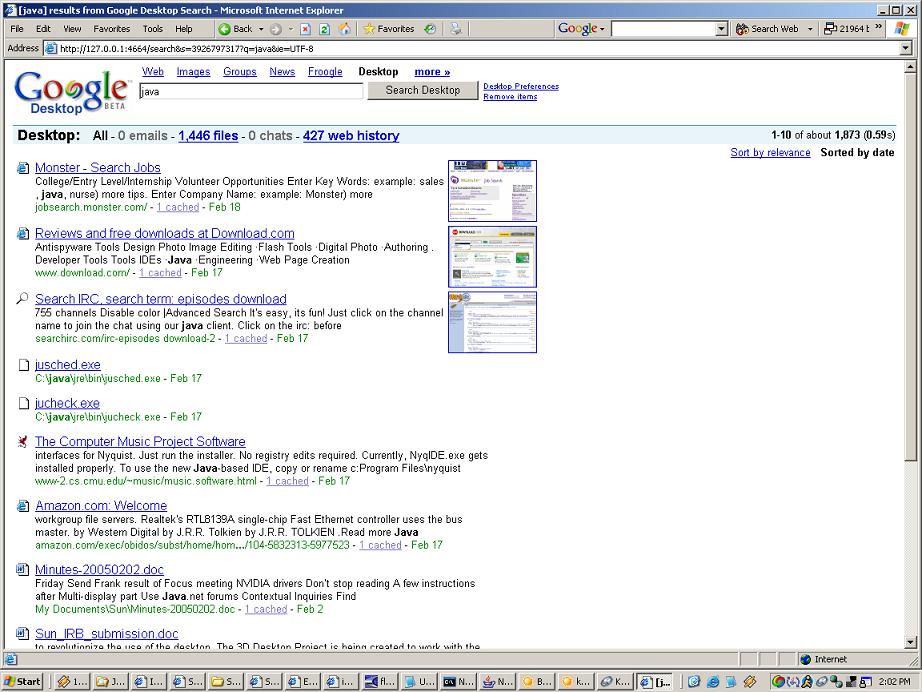Click the Google toolbar search input

[664, 29]
